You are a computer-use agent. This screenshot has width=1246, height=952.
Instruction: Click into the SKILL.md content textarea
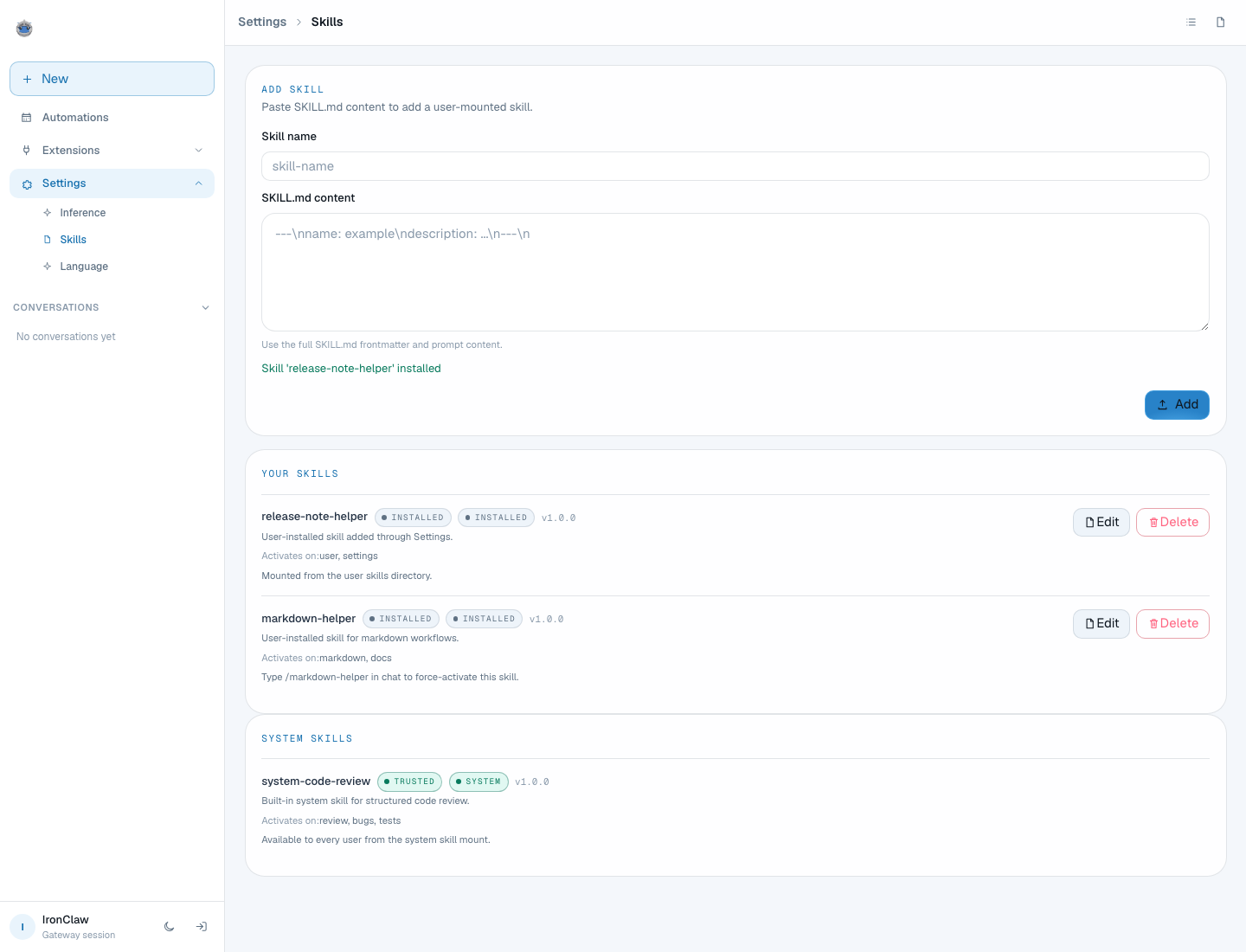(735, 273)
